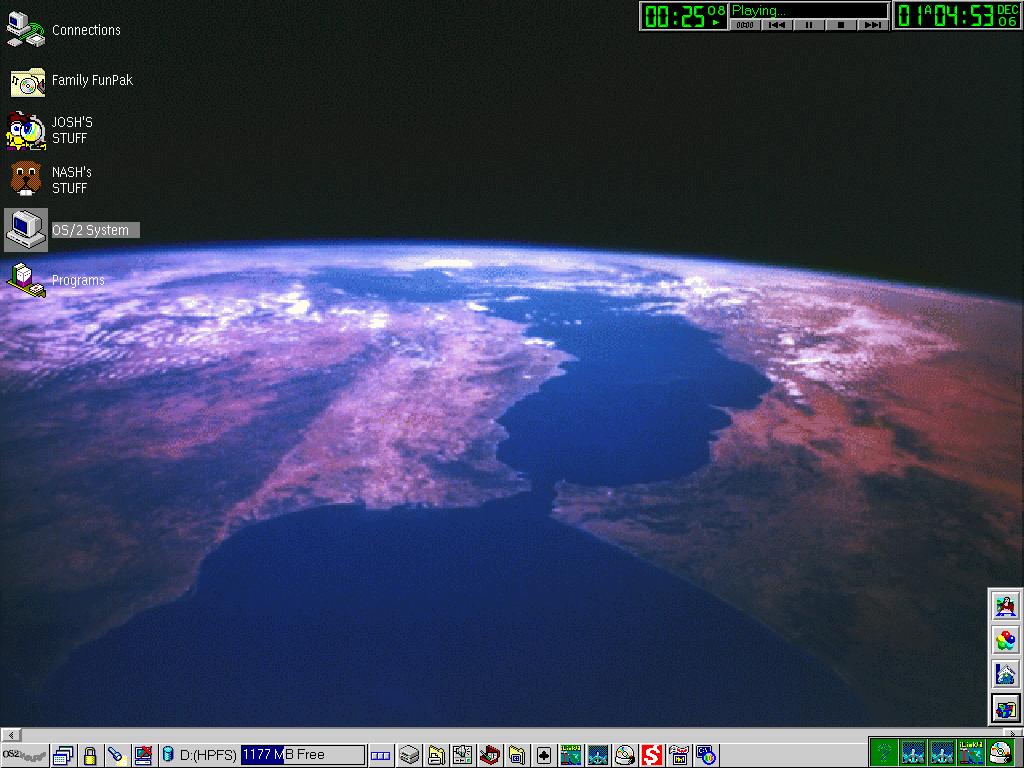This screenshot has width=1024, height=768.
Task: Click the shutdown computer icon with red X
Action: [x=143, y=756]
